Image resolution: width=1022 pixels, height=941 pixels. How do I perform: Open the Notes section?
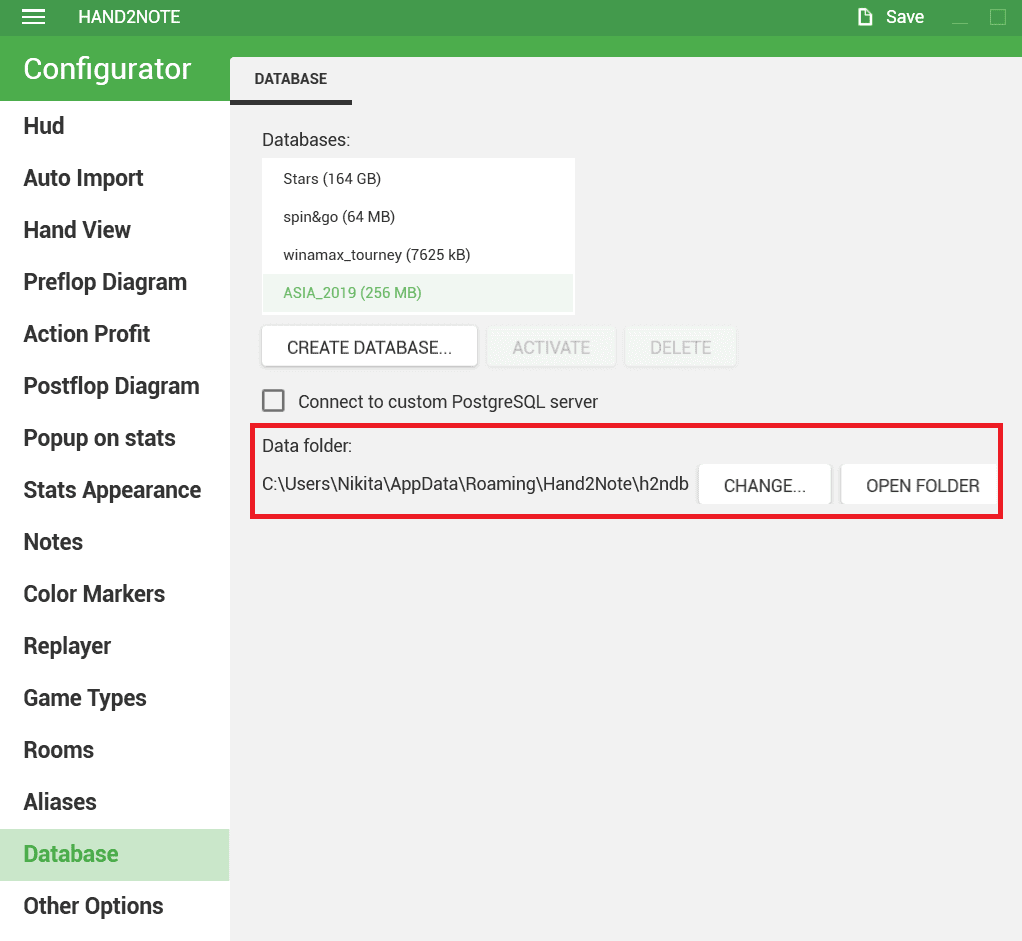[x=115, y=542]
